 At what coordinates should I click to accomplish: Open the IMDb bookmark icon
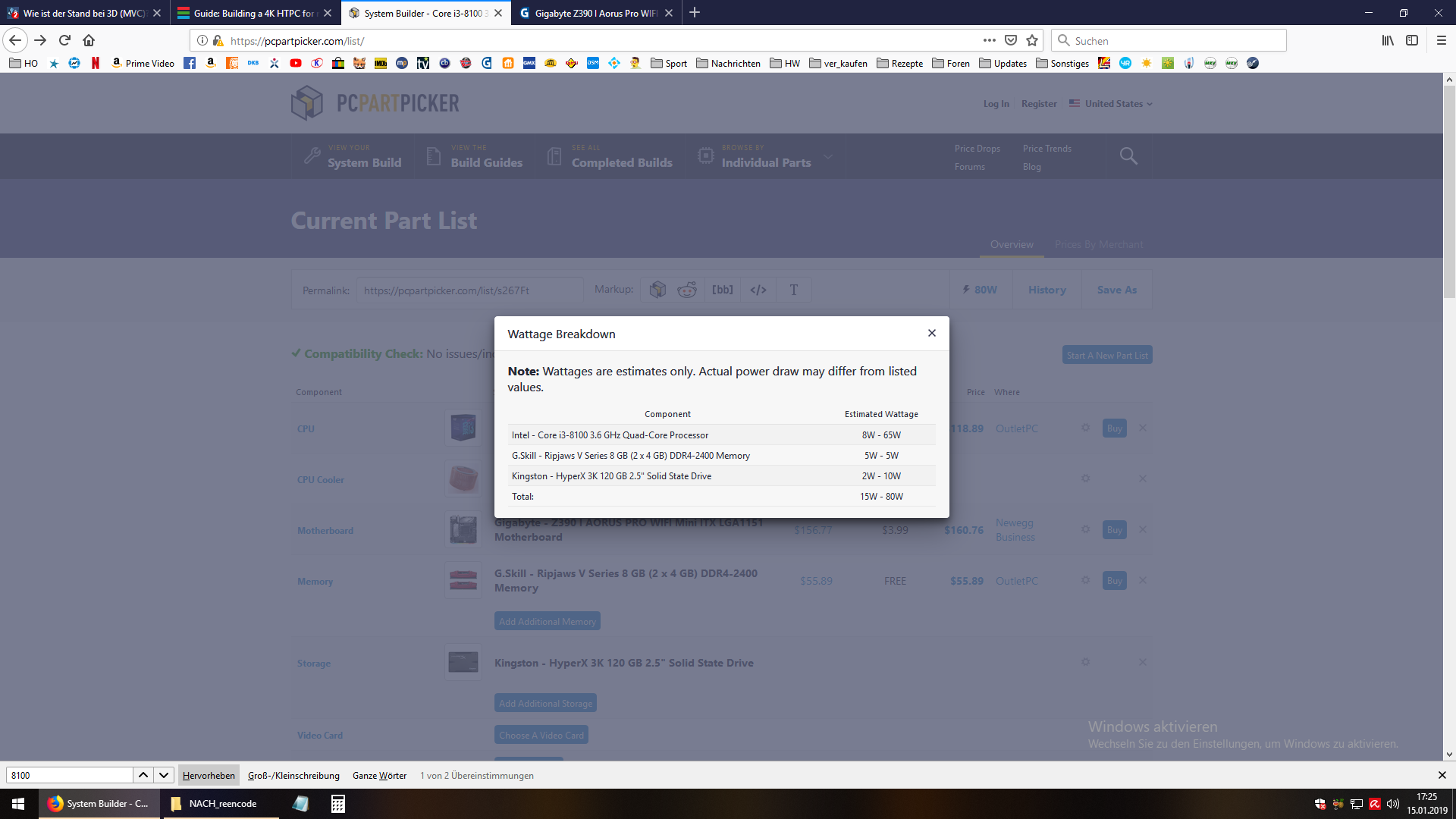(x=381, y=63)
